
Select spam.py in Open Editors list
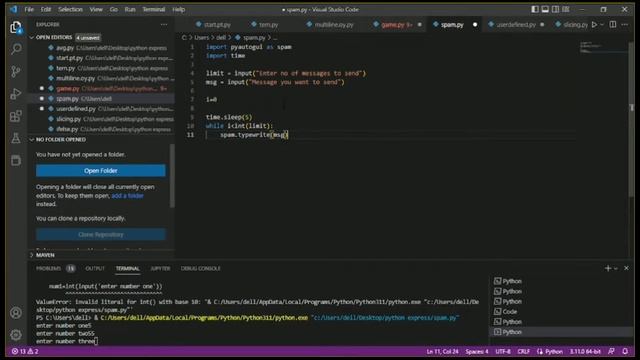(101, 99)
